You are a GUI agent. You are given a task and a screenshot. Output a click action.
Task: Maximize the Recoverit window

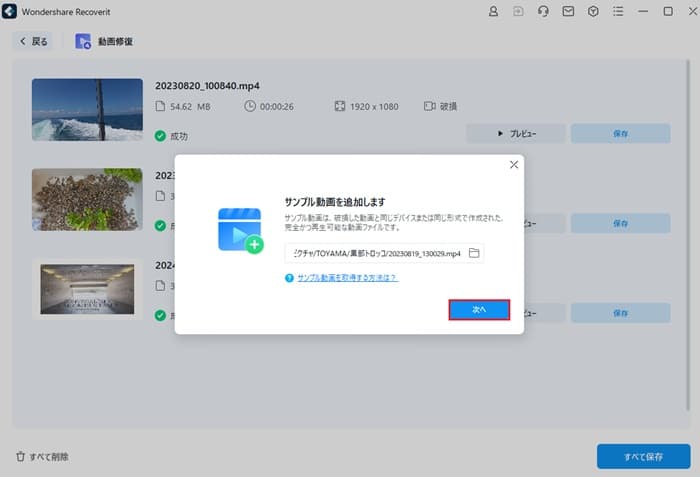pyautogui.click(x=668, y=11)
